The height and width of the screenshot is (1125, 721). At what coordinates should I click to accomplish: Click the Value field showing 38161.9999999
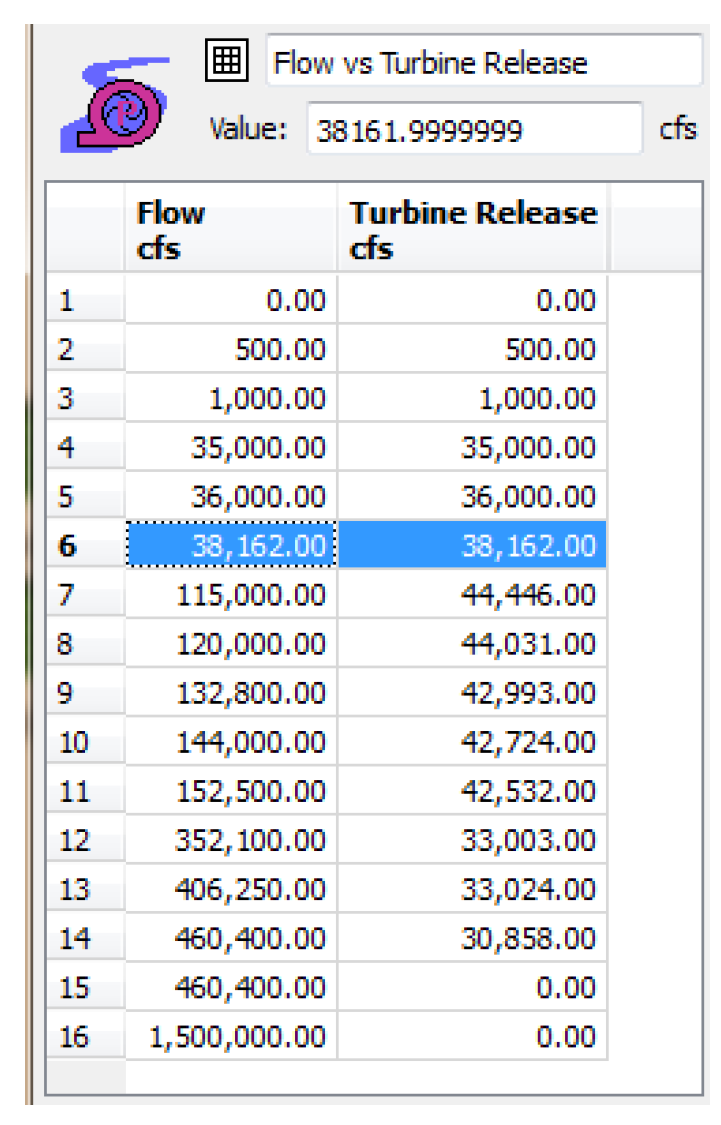tap(474, 129)
